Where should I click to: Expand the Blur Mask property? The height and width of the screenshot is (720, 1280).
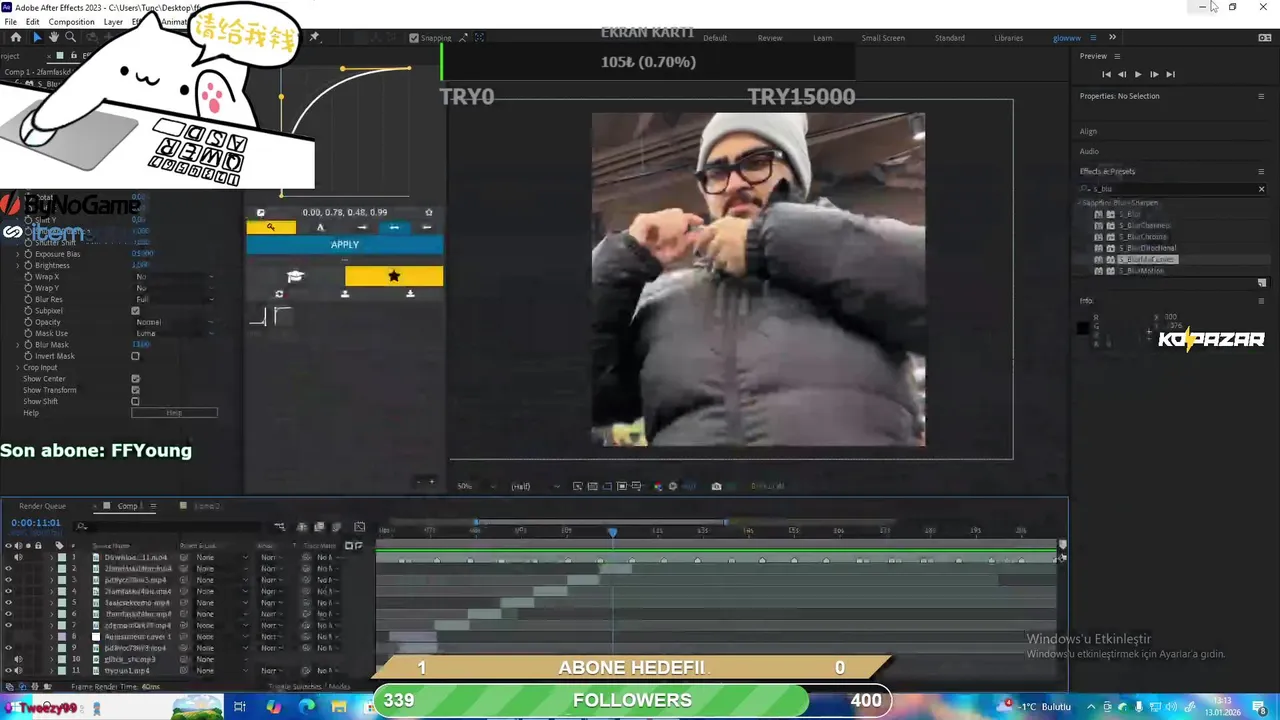coord(18,345)
